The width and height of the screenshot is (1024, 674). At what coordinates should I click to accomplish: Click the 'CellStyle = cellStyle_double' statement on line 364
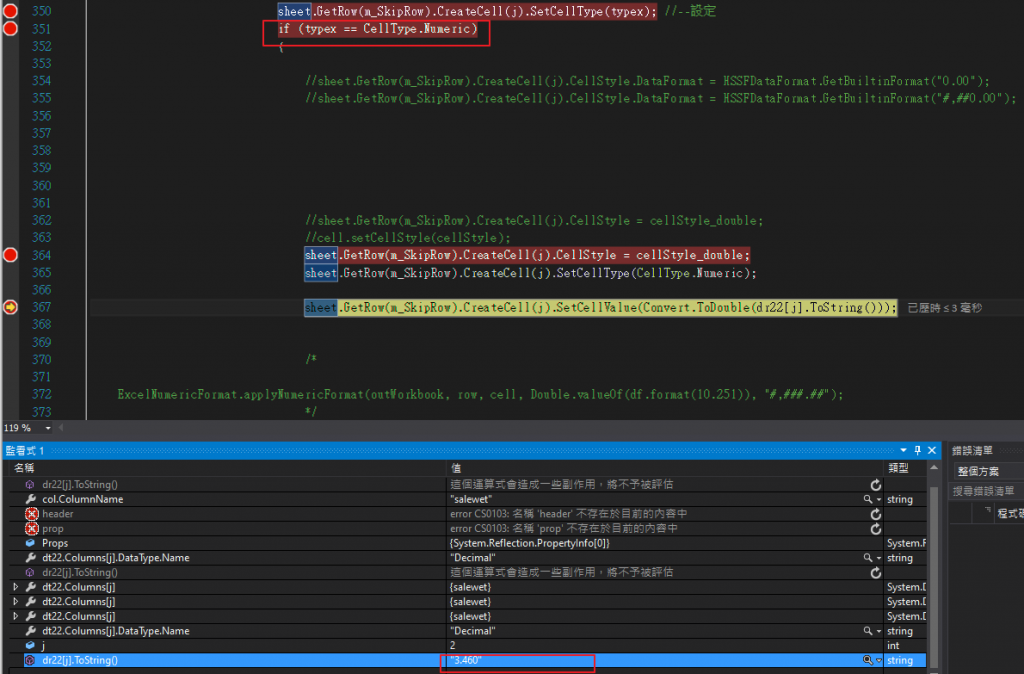tap(527, 255)
